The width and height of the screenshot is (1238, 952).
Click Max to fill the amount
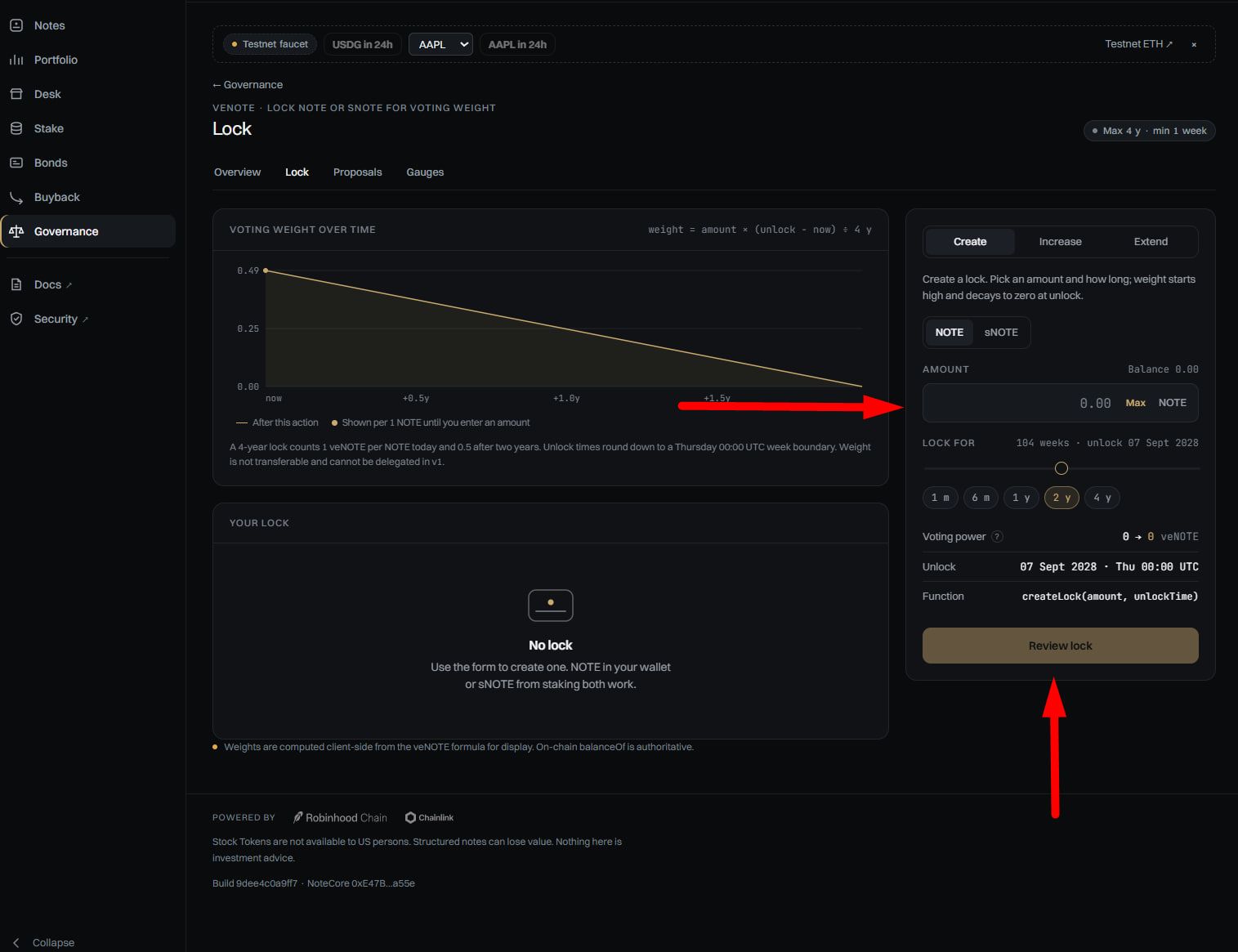click(x=1136, y=403)
